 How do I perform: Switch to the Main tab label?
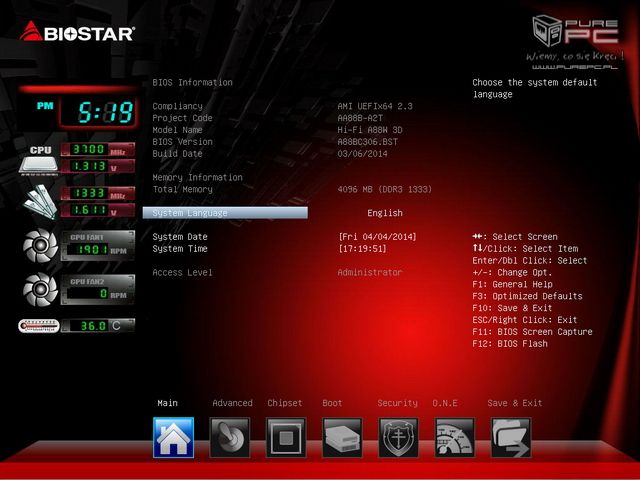coord(167,403)
